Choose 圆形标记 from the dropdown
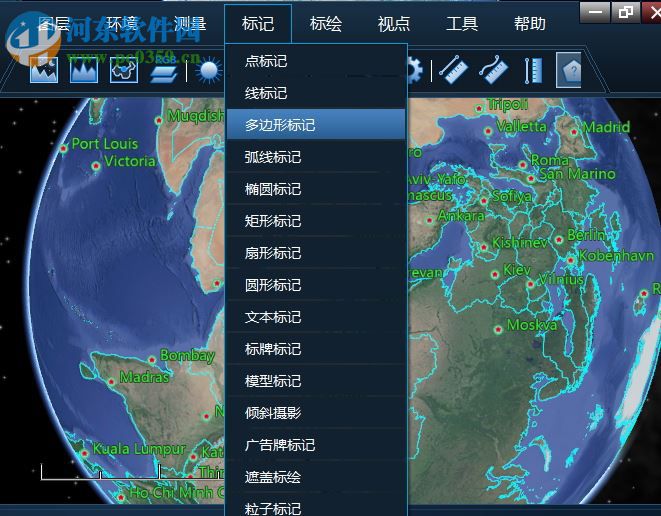 tap(316, 285)
